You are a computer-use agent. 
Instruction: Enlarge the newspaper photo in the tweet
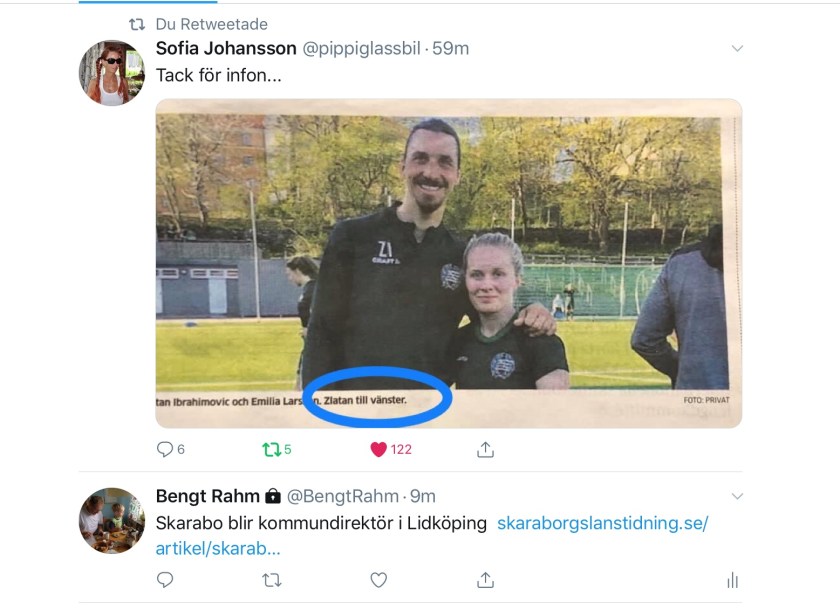pos(449,263)
